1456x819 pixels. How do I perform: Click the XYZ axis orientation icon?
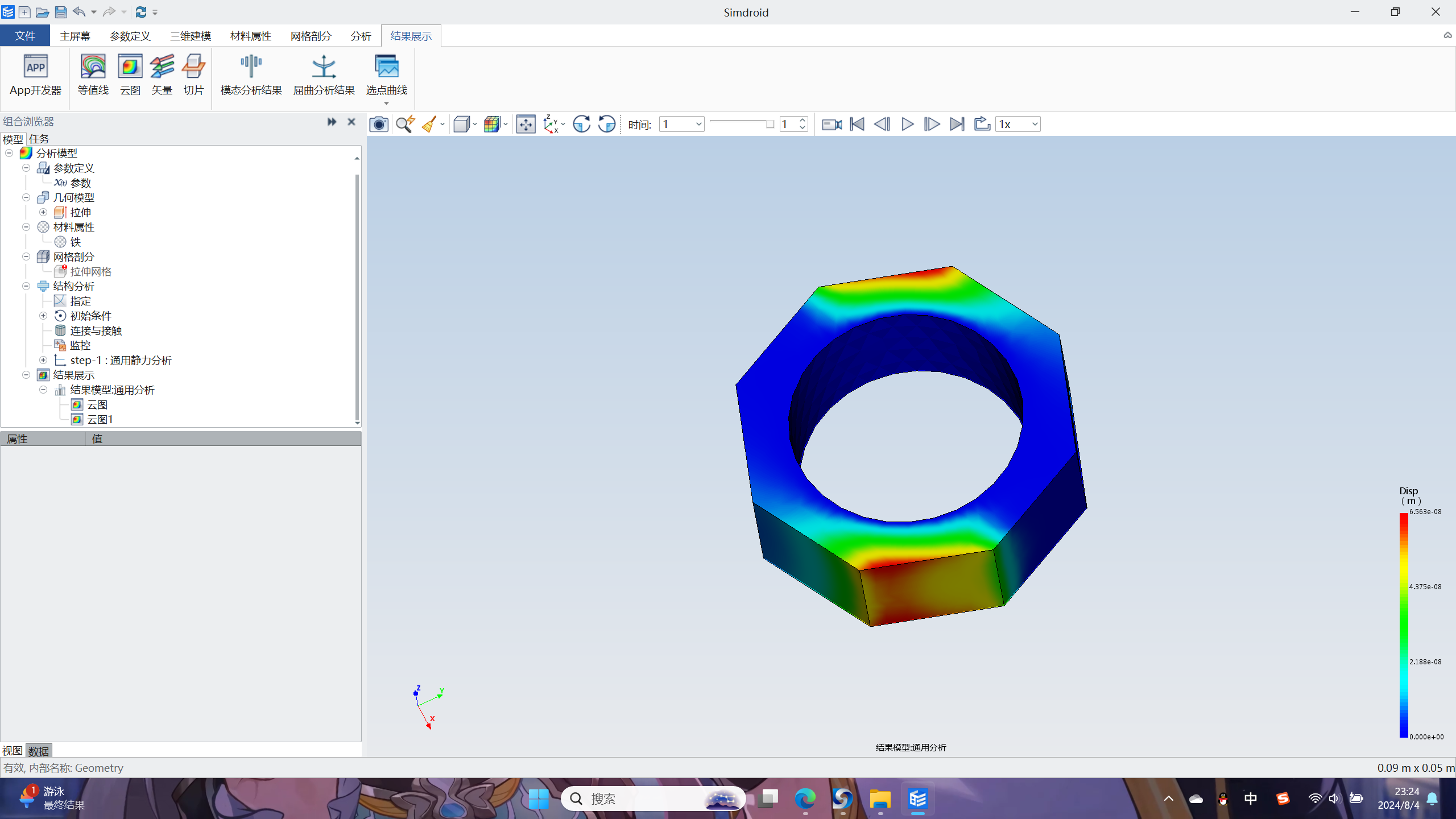[550, 124]
